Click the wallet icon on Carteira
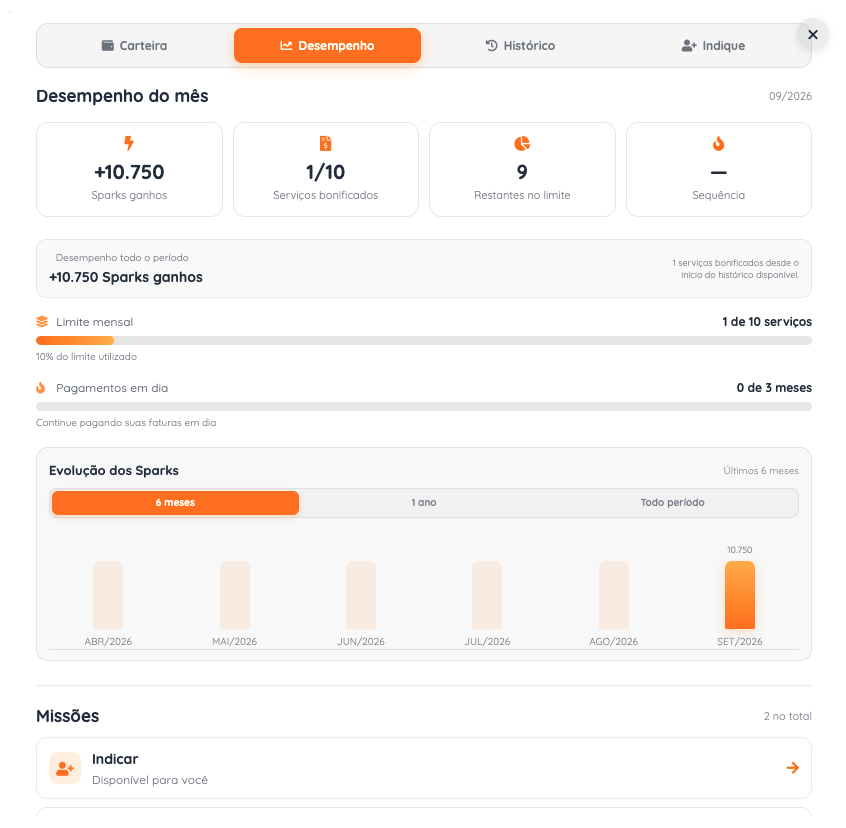This screenshot has width=846, height=828. click(x=108, y=46)
